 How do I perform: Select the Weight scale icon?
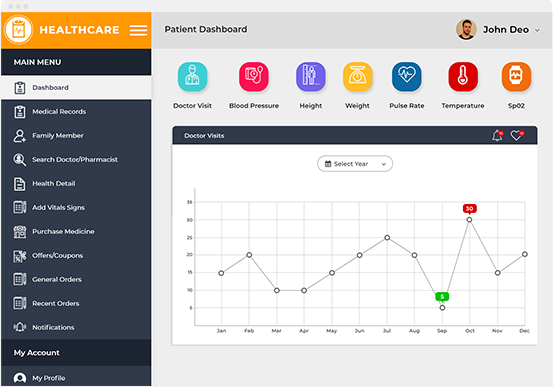click(357, 77)
